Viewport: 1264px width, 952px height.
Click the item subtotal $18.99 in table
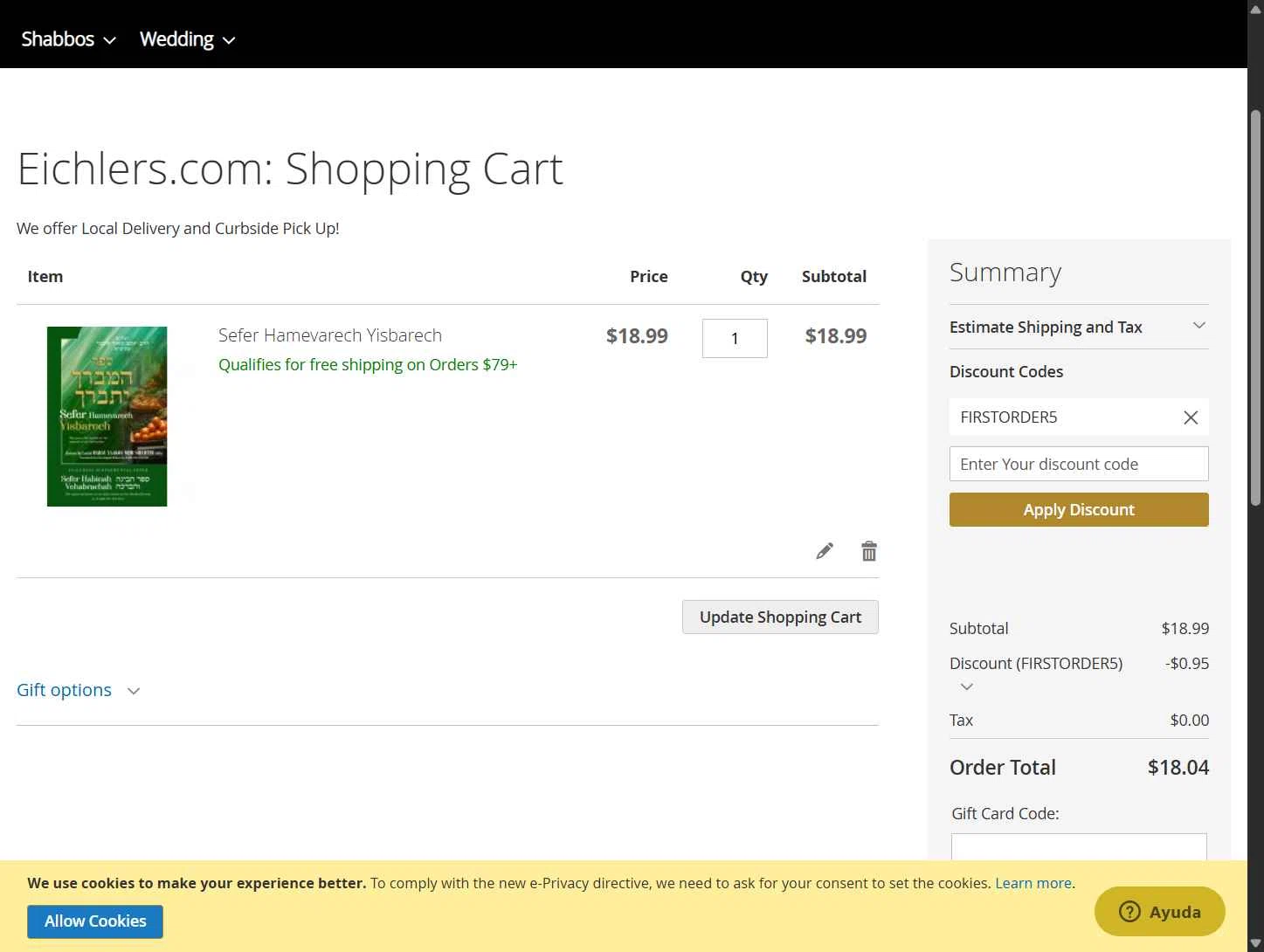click(x=836, y=336)
